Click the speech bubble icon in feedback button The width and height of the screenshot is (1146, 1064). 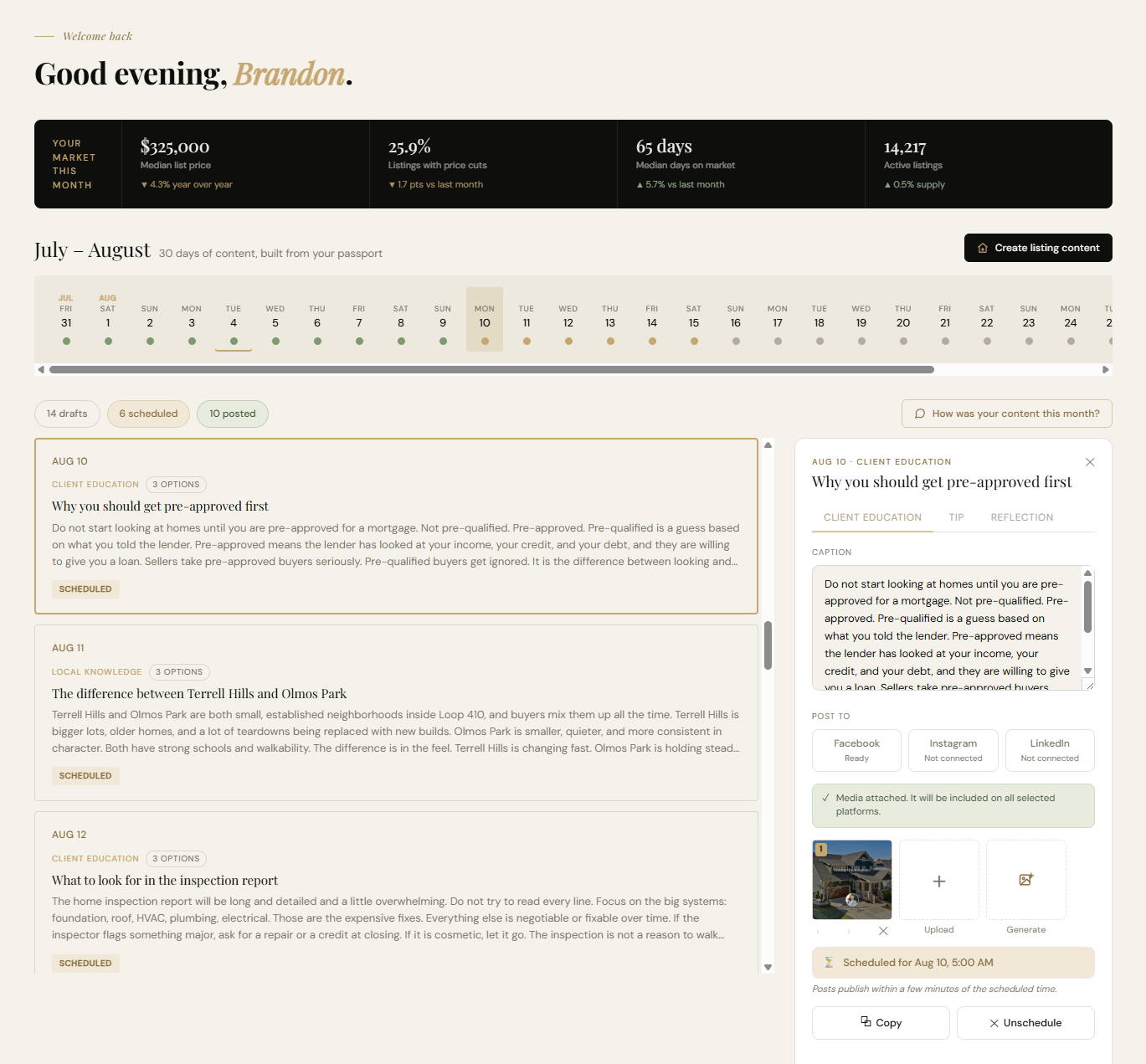(920, 414)
